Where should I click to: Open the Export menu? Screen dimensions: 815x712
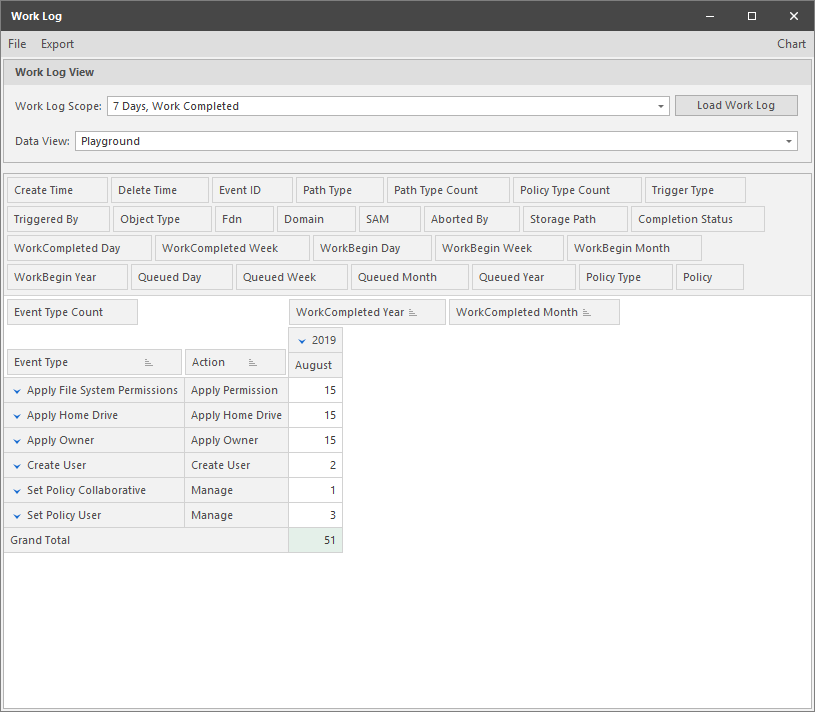pos(57,44)
